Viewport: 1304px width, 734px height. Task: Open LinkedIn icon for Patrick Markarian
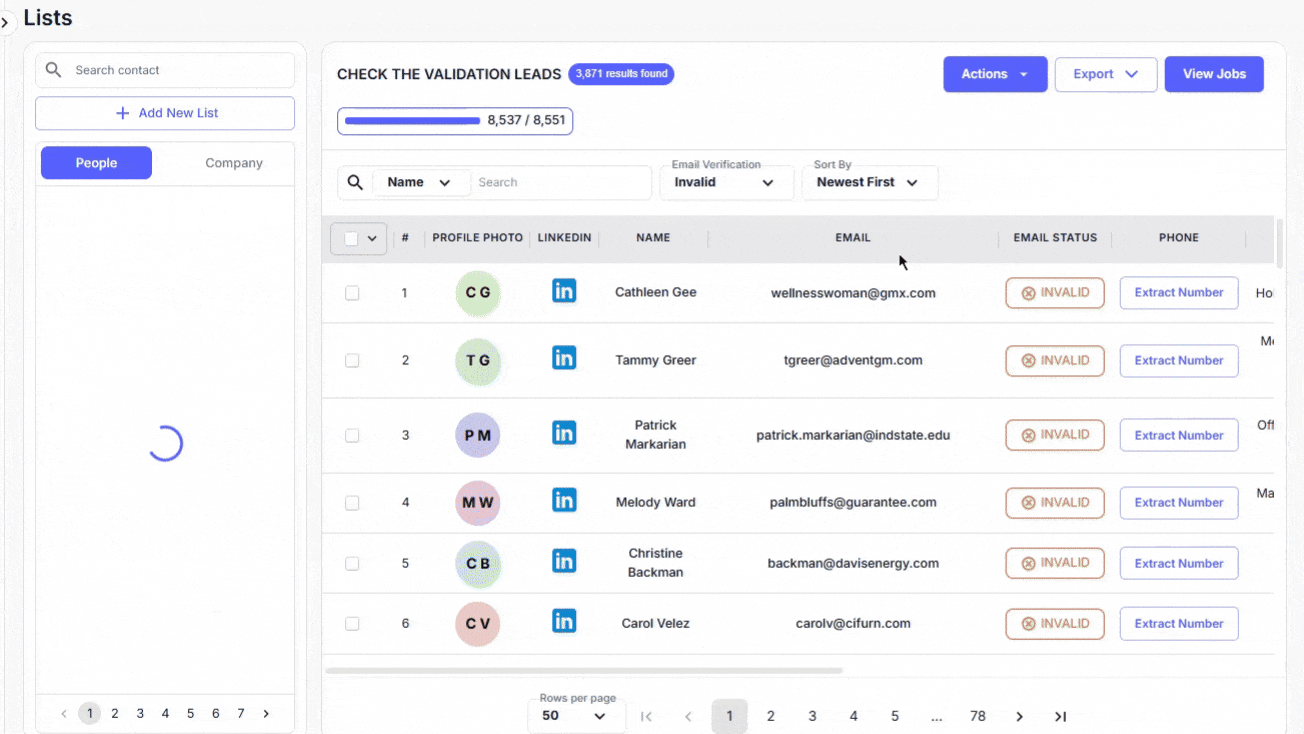pyautogui.click(x=564, y=433)
